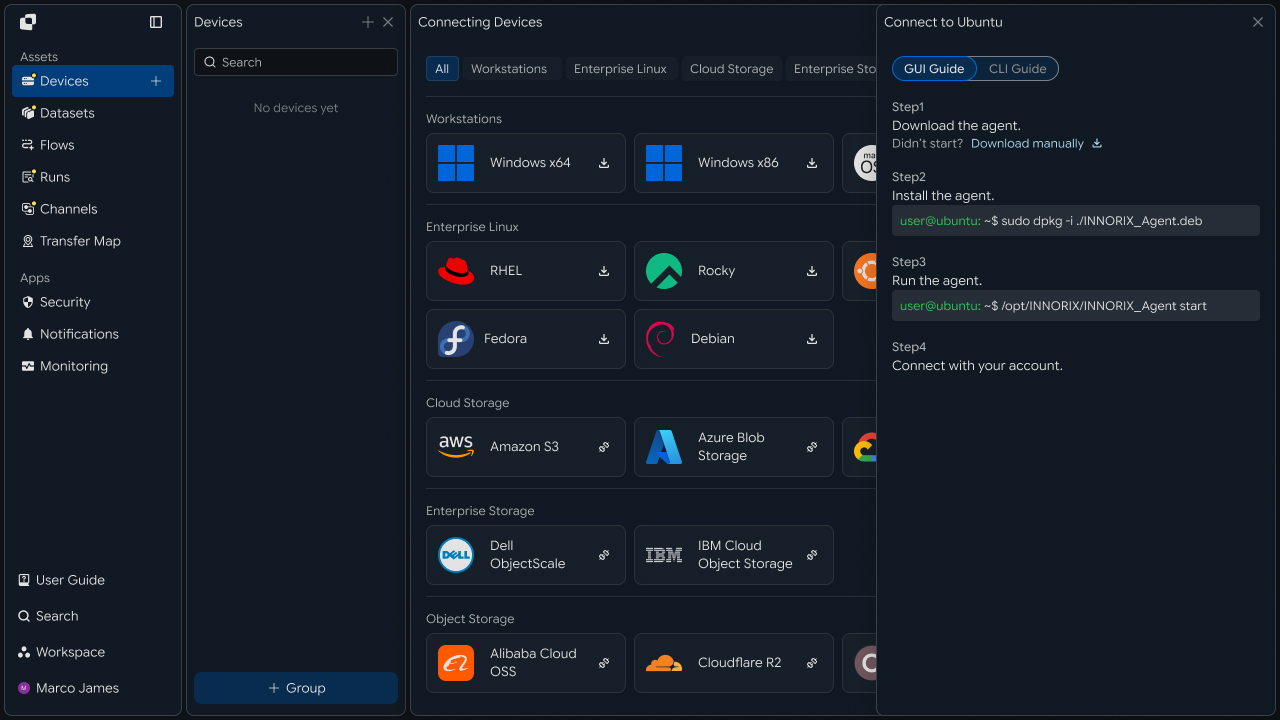Click the Download manually link
The image size is (1280, 720).
pos(1027,143)
